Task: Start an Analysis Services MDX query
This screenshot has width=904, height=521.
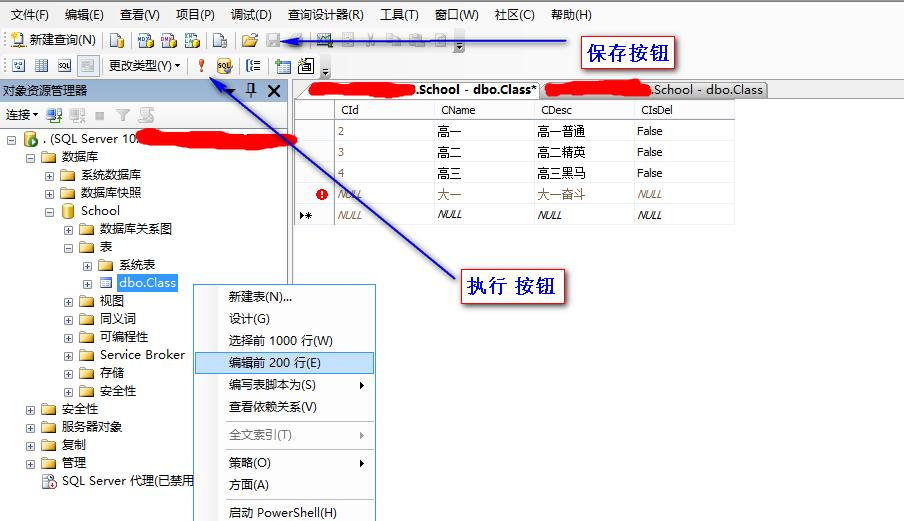Action: tap(145, 40)
